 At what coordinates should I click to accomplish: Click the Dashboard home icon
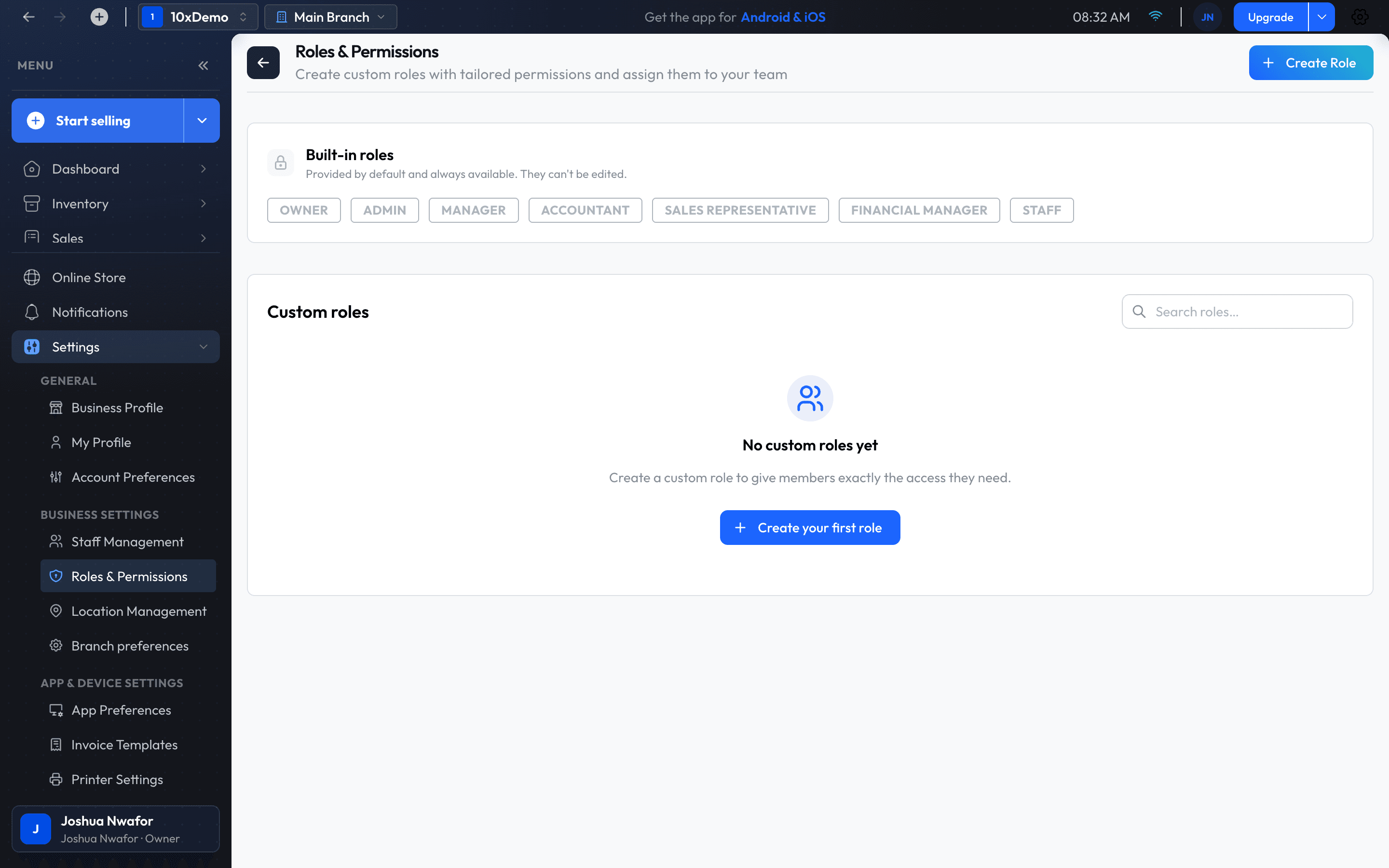tap(31, 169)
